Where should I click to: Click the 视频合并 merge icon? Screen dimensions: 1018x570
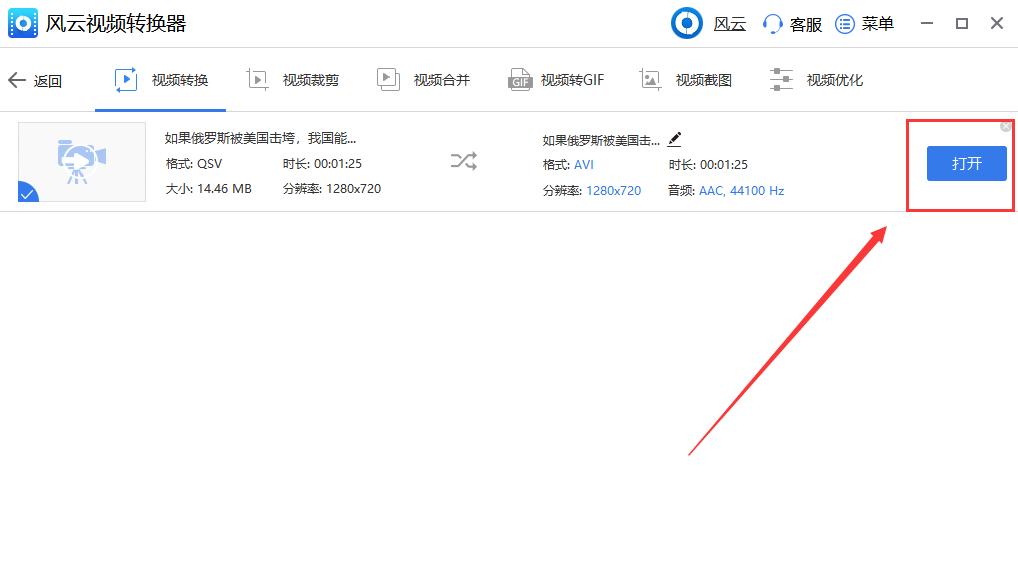(388, 80)
